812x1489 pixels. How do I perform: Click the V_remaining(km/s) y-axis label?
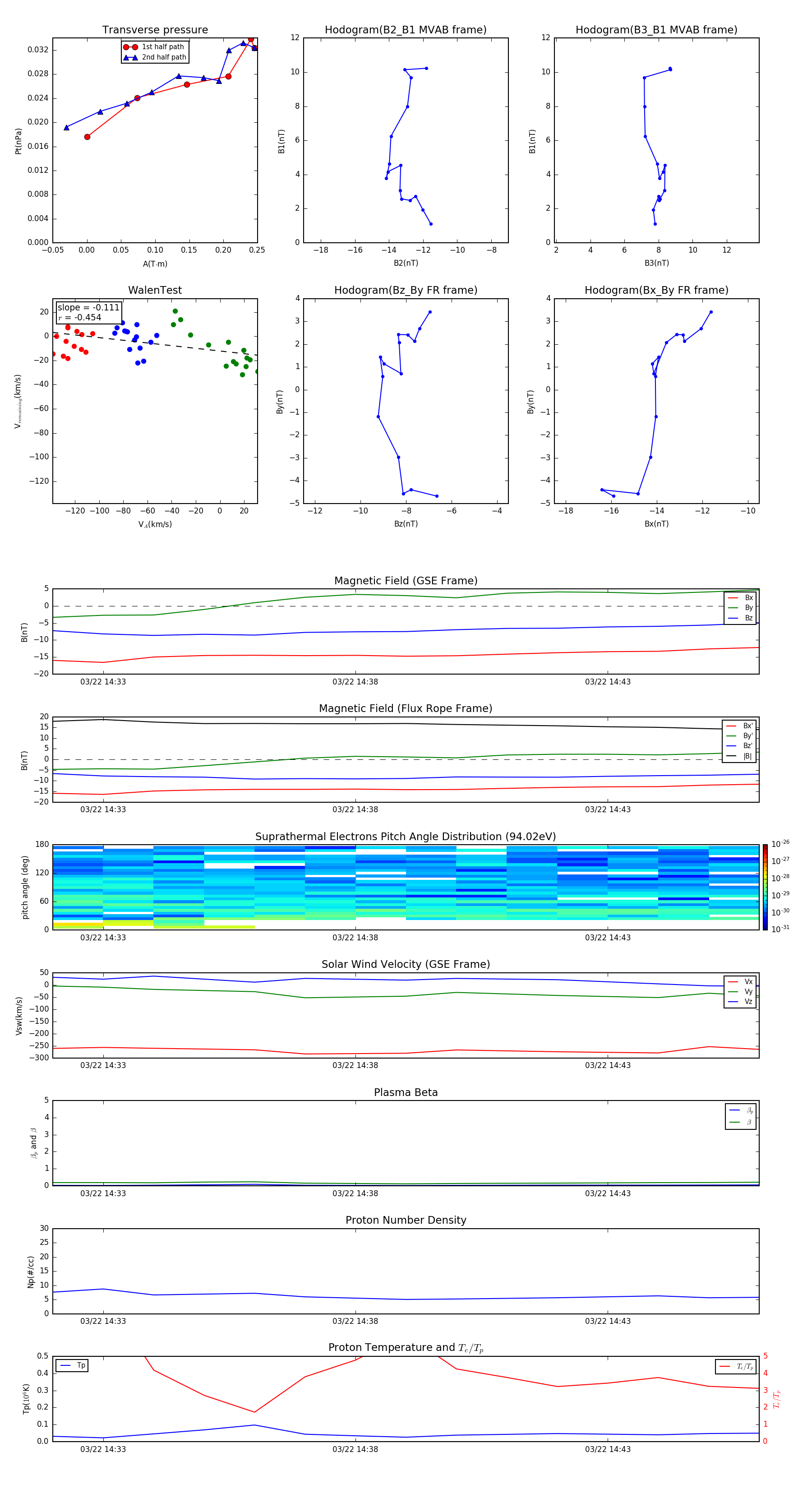pyautogui.click(x=18, y=401)
